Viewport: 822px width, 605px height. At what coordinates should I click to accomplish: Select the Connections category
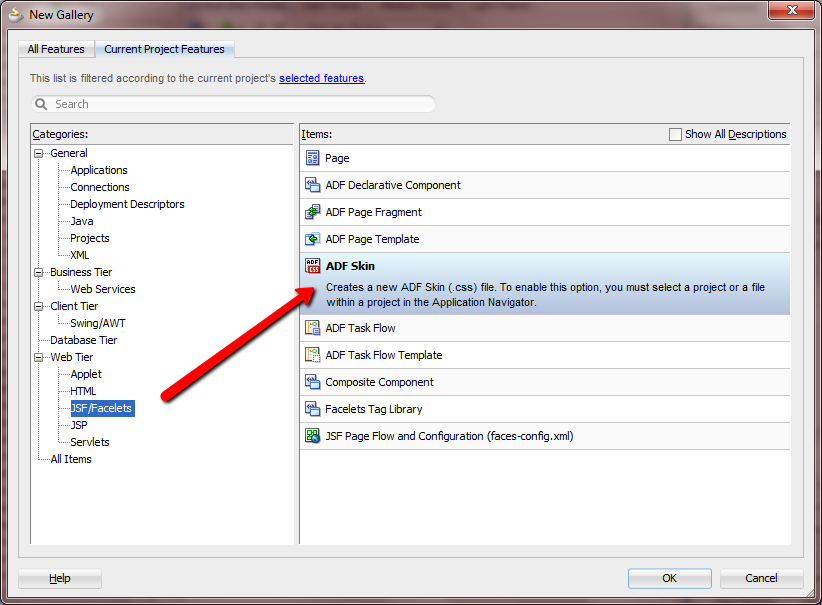100,187
